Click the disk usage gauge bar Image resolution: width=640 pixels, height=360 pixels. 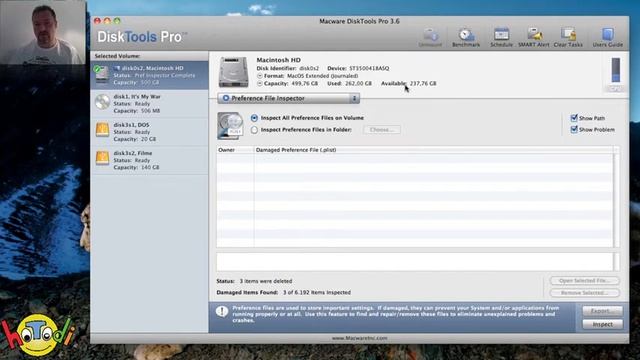616,70
